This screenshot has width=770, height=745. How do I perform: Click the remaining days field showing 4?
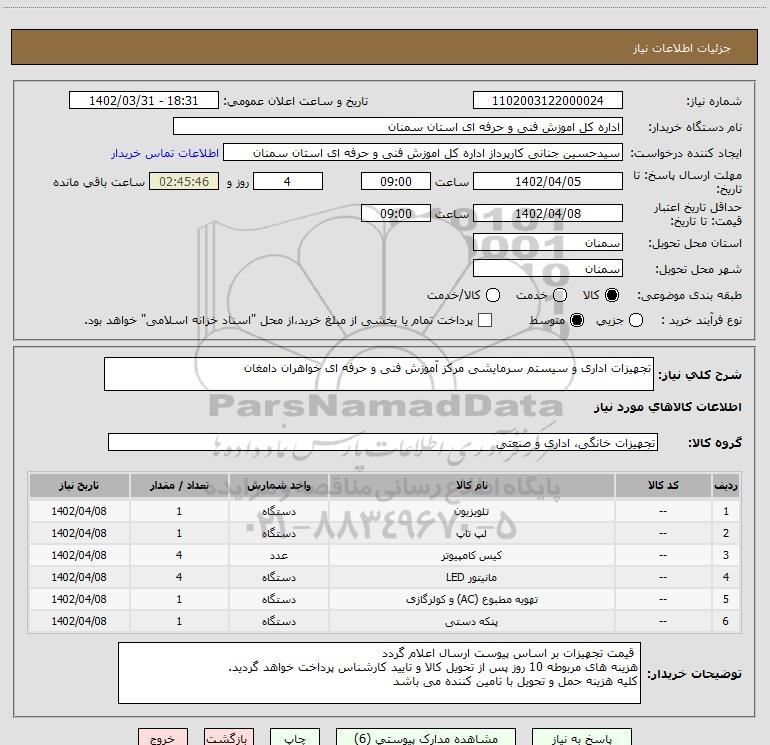tap(288, 181)
